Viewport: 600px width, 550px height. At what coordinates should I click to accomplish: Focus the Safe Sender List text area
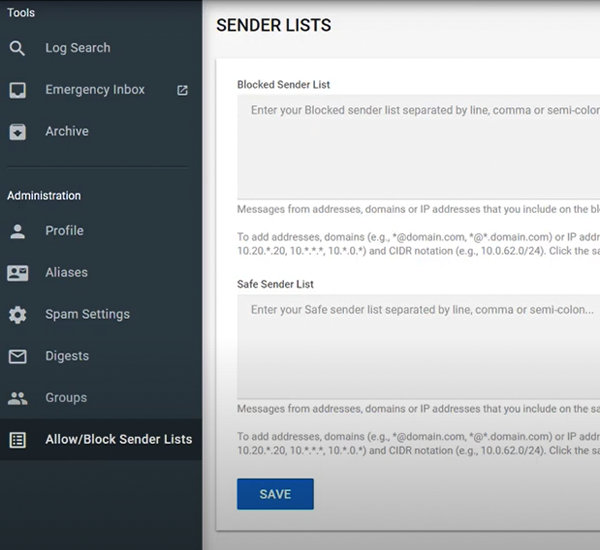pos(418,347)
